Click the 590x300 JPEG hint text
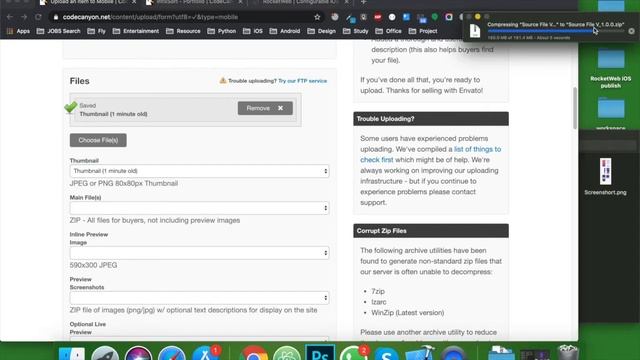The image size is (640, 360). [x=93, y=265]
